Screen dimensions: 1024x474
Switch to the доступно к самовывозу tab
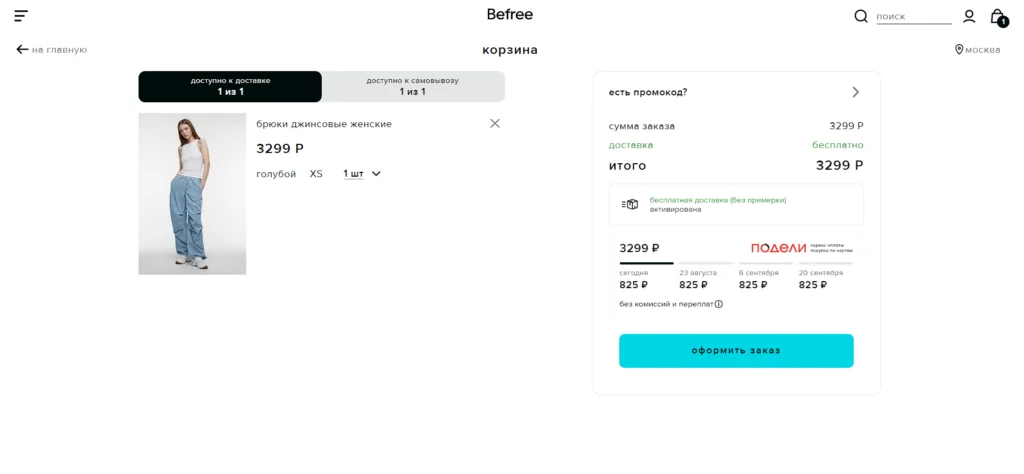413,87
